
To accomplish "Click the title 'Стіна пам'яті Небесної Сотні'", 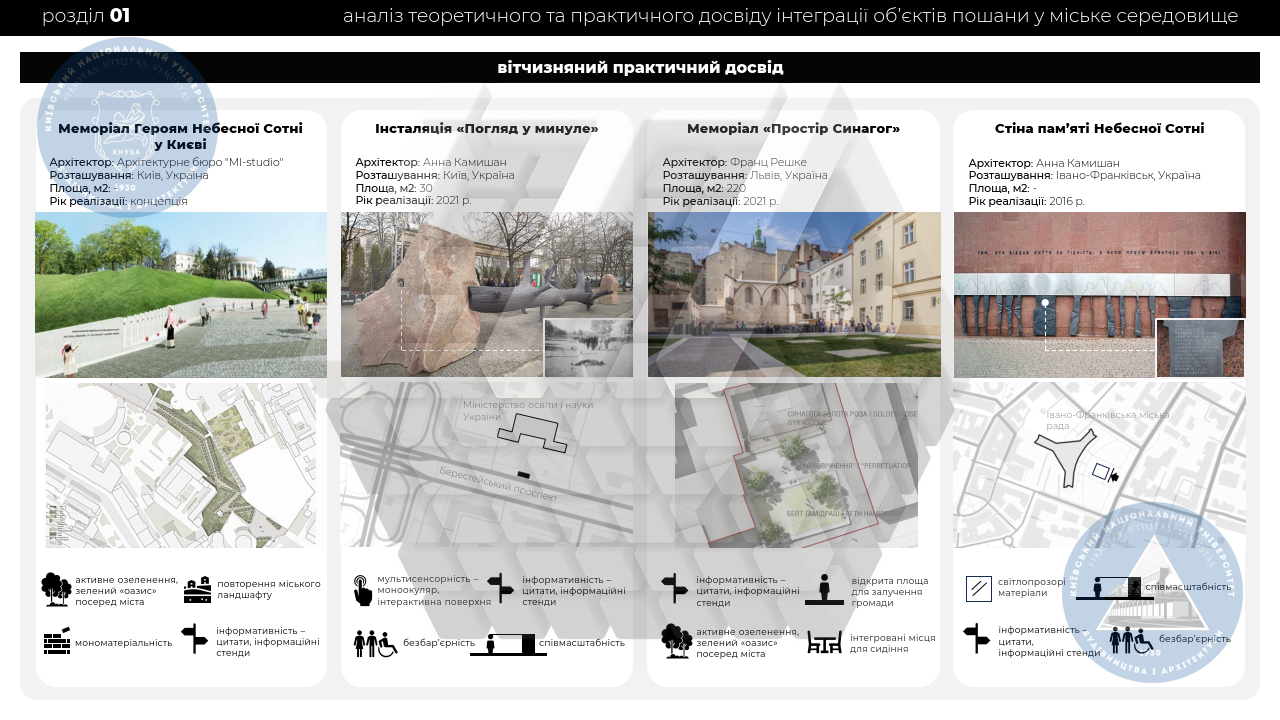I will click(1100, 129).
